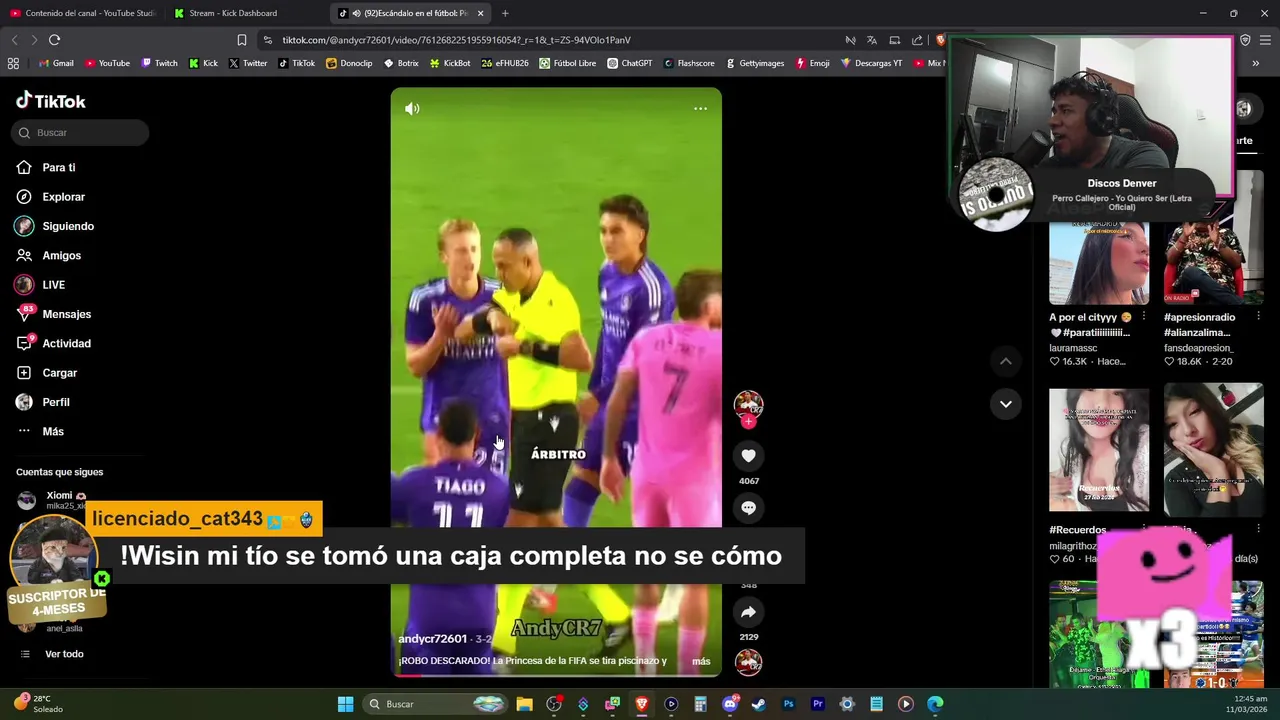Open the Gmail bookmark

[56, 63]
